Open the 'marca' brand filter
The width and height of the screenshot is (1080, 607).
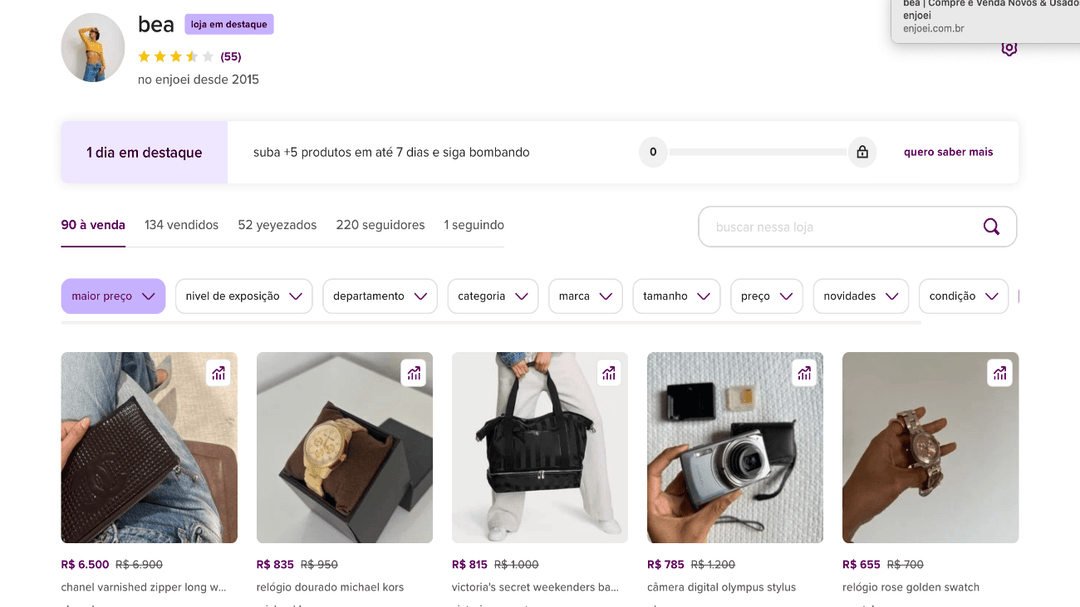[585, 296]
